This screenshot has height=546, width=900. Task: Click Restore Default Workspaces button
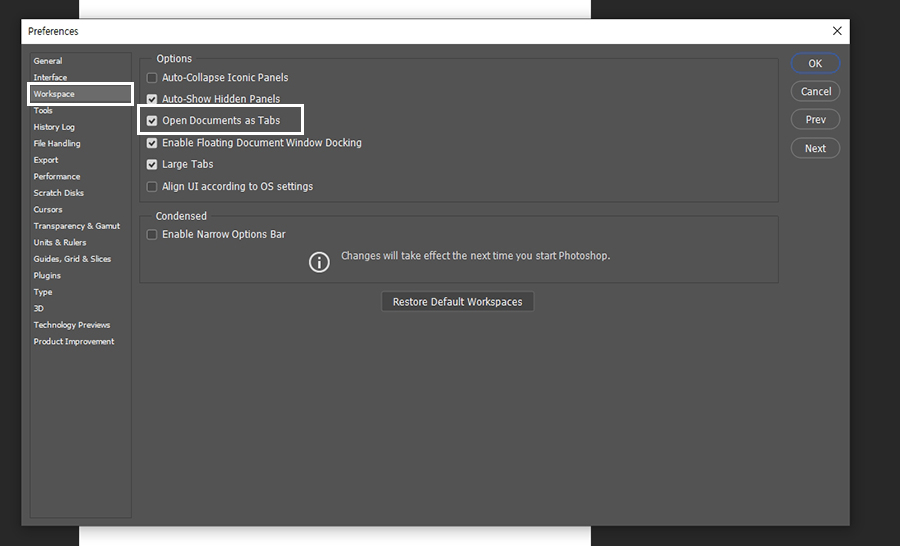[457, 302]
